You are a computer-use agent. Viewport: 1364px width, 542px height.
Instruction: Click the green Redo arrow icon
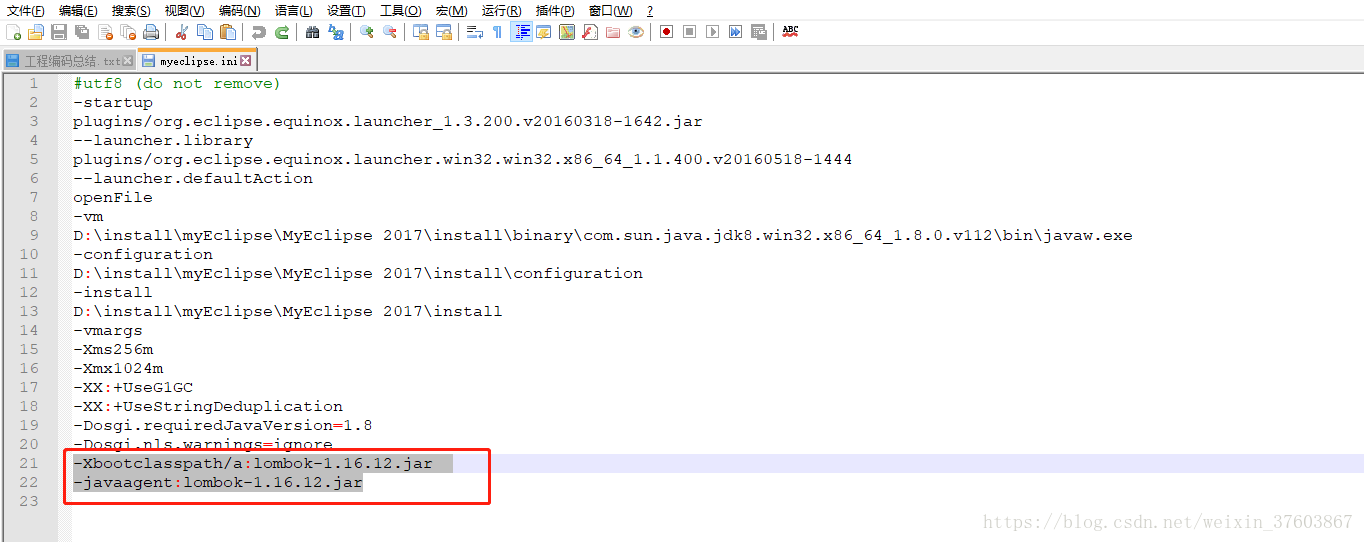pyautogui.click(x=281, y=32)
